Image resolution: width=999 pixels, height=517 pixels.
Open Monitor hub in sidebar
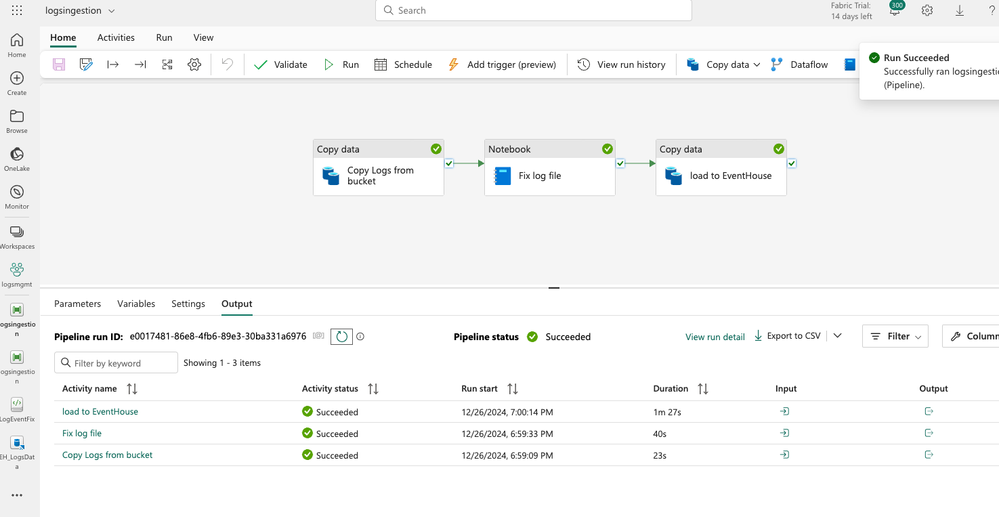17,196
